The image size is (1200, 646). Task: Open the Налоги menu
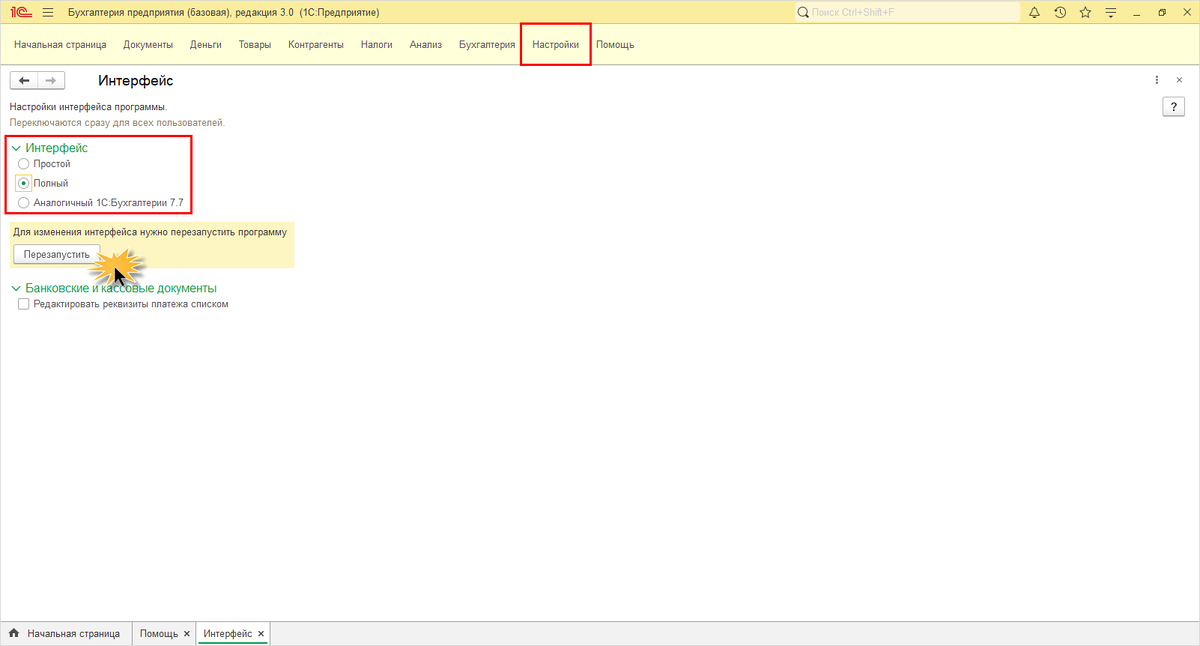pyautogui.click(x=377, y=45)
